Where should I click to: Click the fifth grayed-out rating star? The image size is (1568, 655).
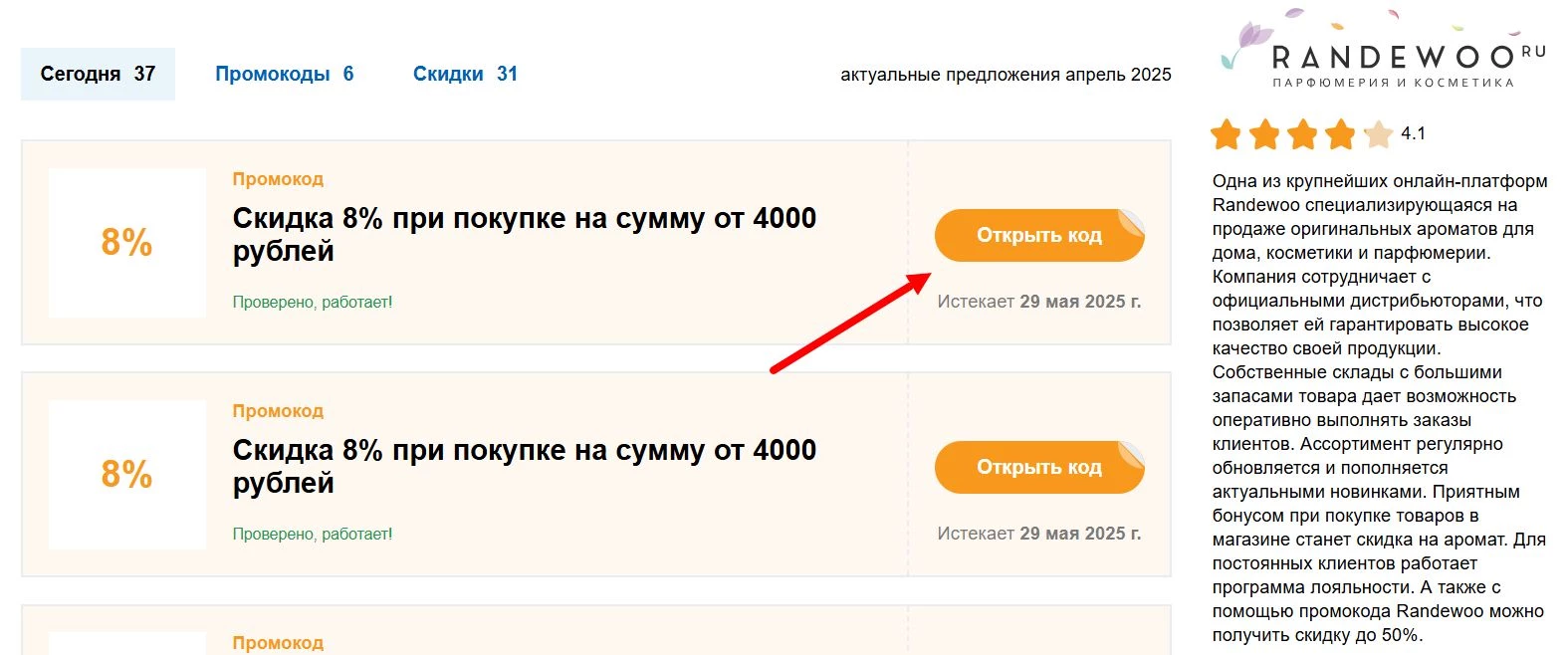coord(1378,132)
